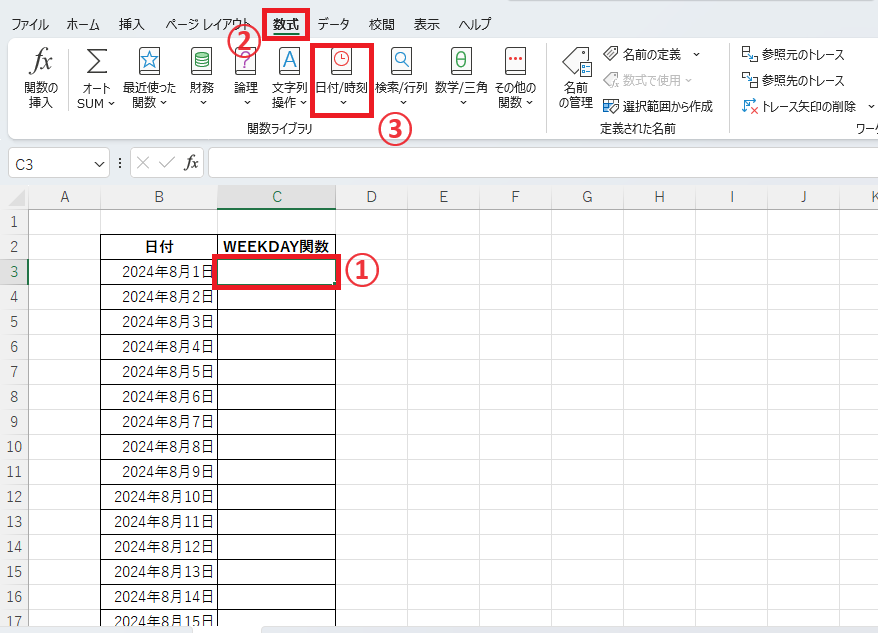Expand the Name Box dropdown arrow
The width and height of the screenshot is (878, 633).
(99, 165)
